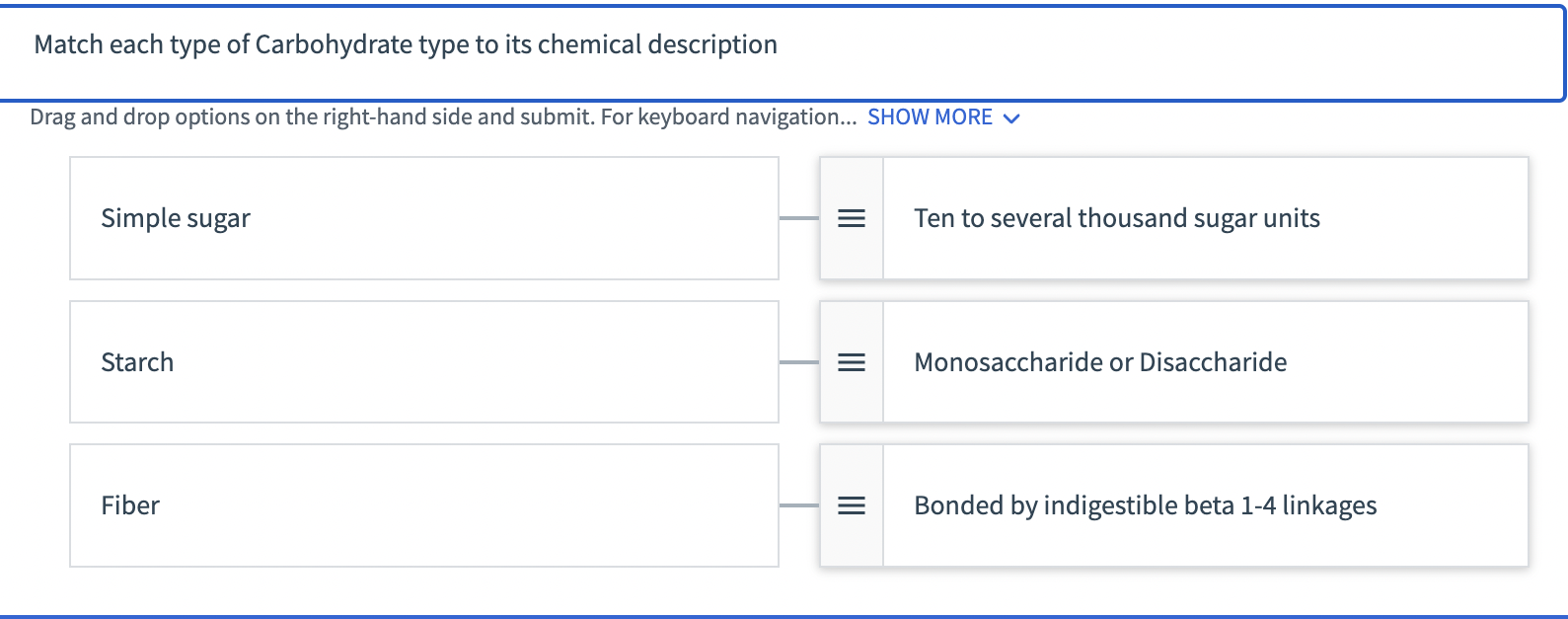Click the drag handle beside 'Ten to several thousand sugar units'
1568x619 pixels.
tap(850, 218)
